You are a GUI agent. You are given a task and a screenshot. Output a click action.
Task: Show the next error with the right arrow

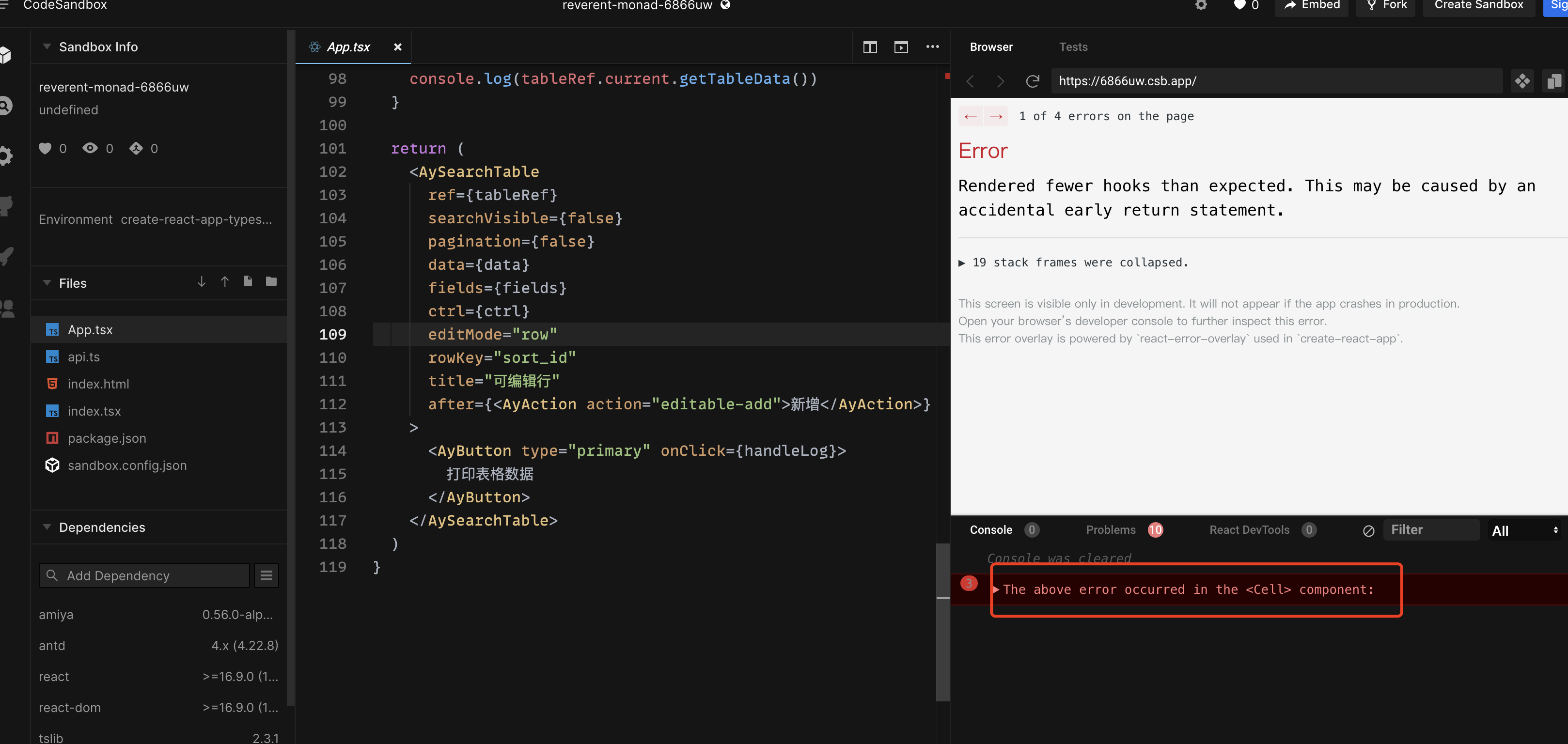click(x=996, y=116)
